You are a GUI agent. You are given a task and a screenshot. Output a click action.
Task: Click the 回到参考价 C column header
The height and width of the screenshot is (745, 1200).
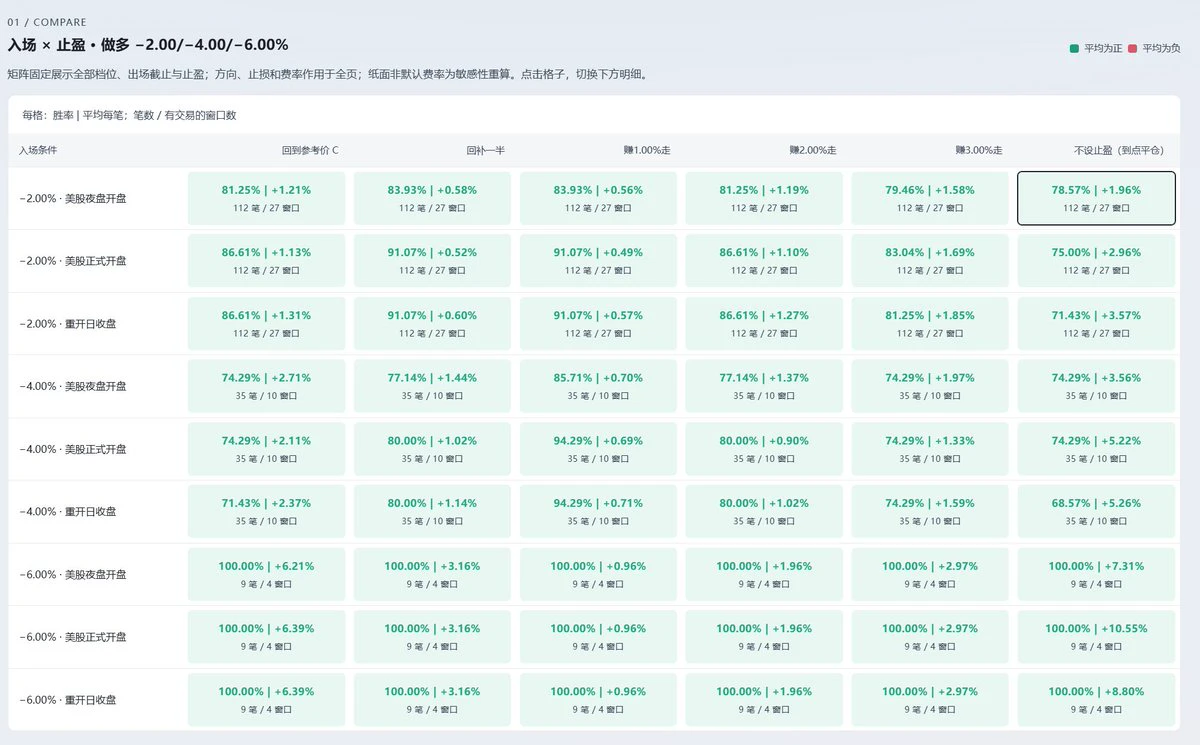[310, 150]
